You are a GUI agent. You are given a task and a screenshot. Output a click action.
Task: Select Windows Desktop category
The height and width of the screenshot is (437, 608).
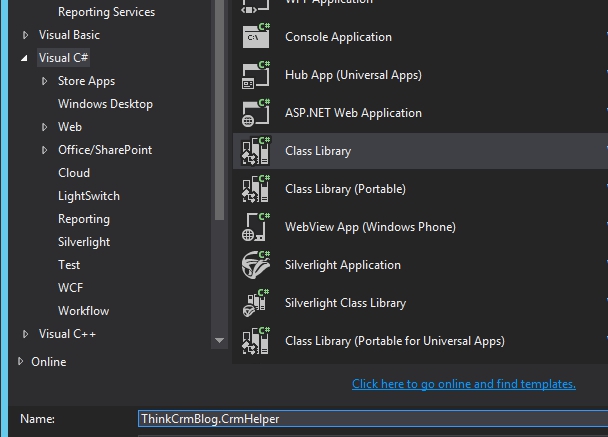pos(105,104)
